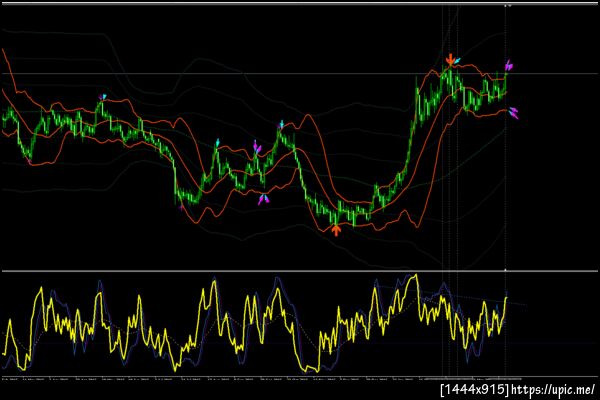
Task: Select the magenta arrow pair above the last candle
Action: [x=508, y=65]
